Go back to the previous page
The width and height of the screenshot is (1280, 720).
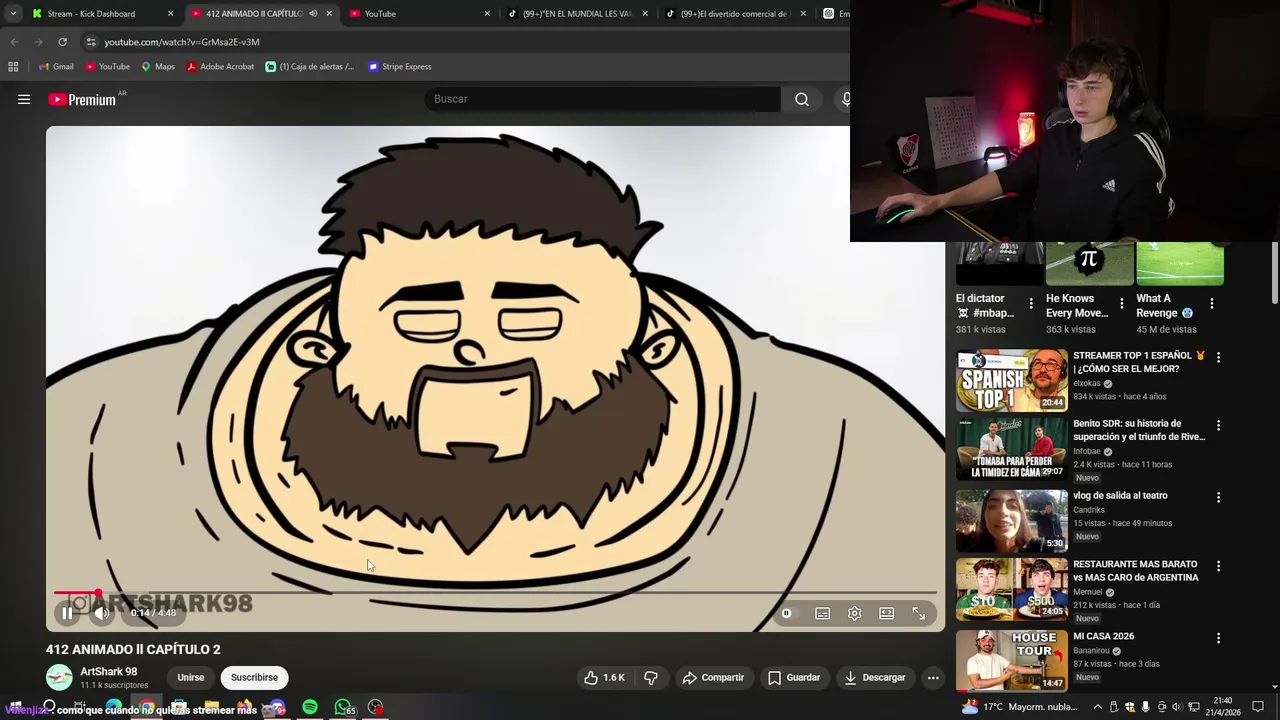point(14,42)
